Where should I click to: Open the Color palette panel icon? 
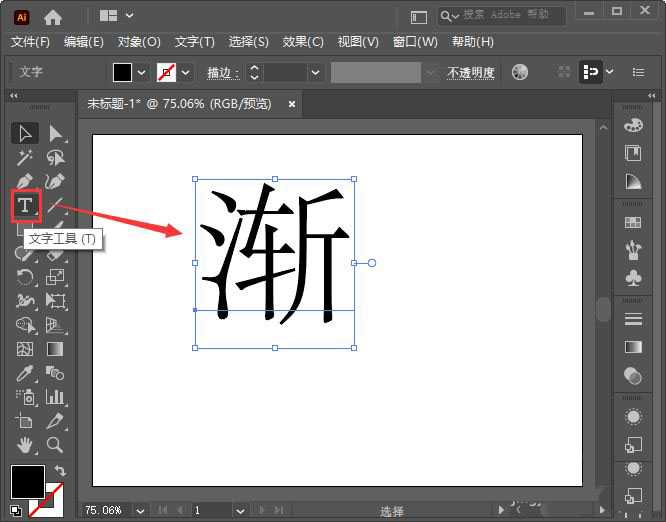click(x=632, y=125)
